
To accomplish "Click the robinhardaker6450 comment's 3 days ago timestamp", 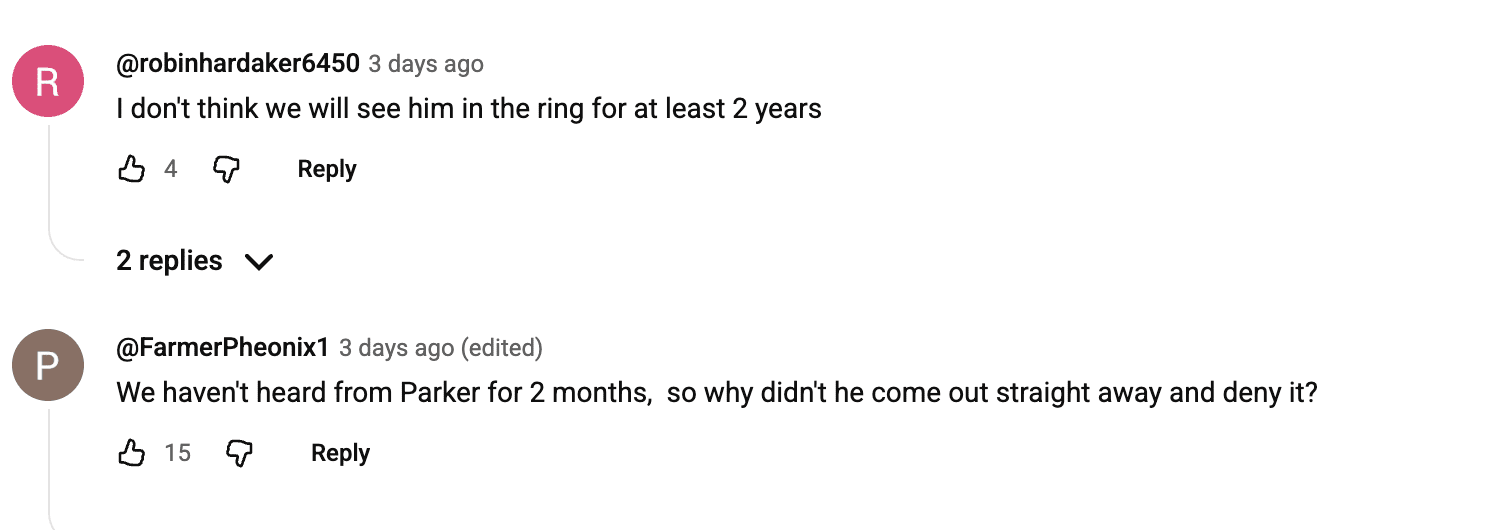I will click(426, 65).
